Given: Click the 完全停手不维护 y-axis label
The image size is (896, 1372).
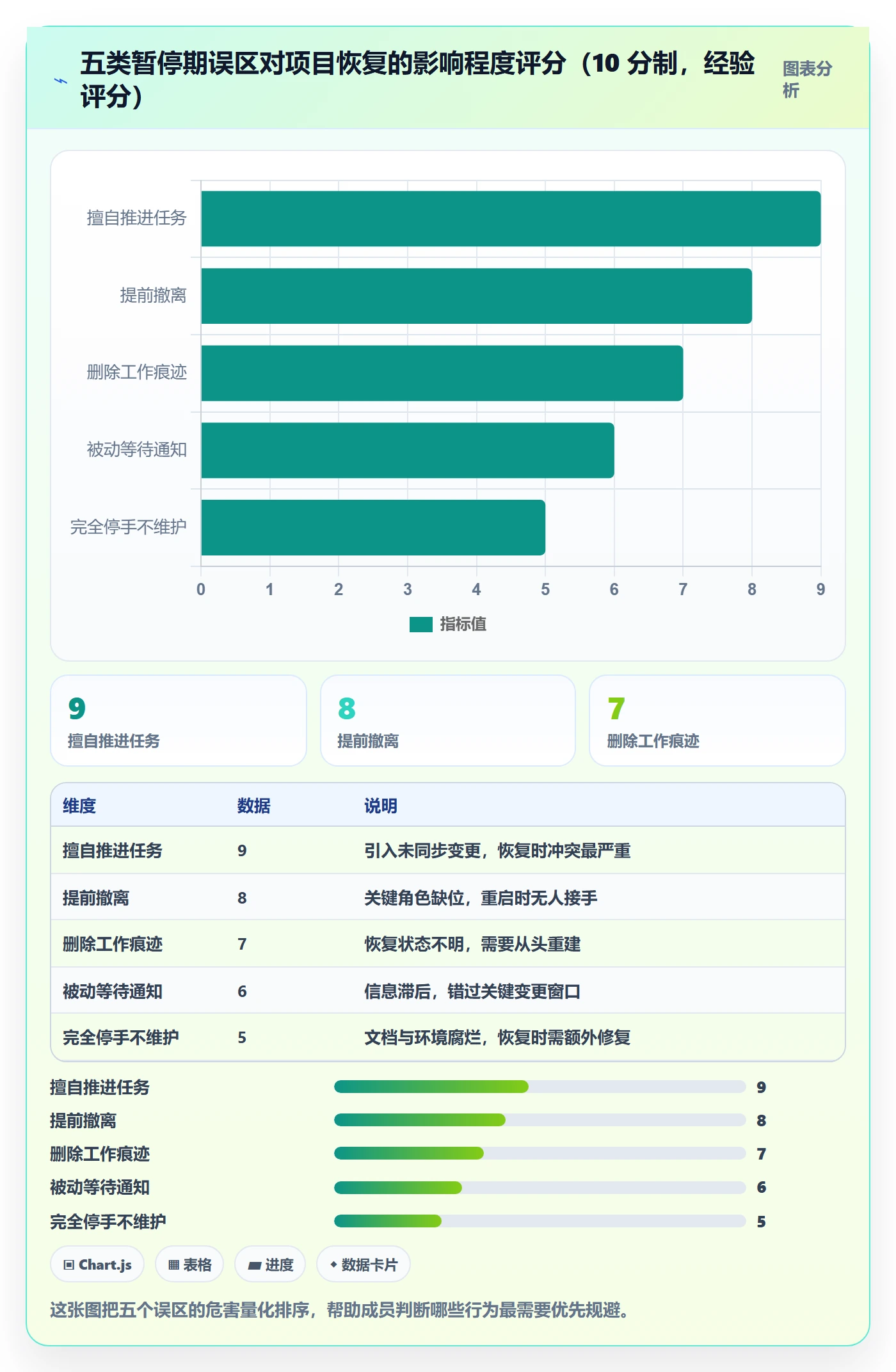Looking at the screenshot, I should tap(129, 527).
